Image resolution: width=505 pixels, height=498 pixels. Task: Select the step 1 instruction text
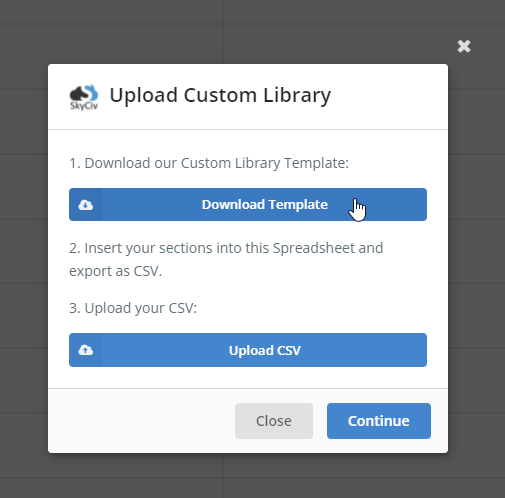pyautogui.click(x=209, y=163)
